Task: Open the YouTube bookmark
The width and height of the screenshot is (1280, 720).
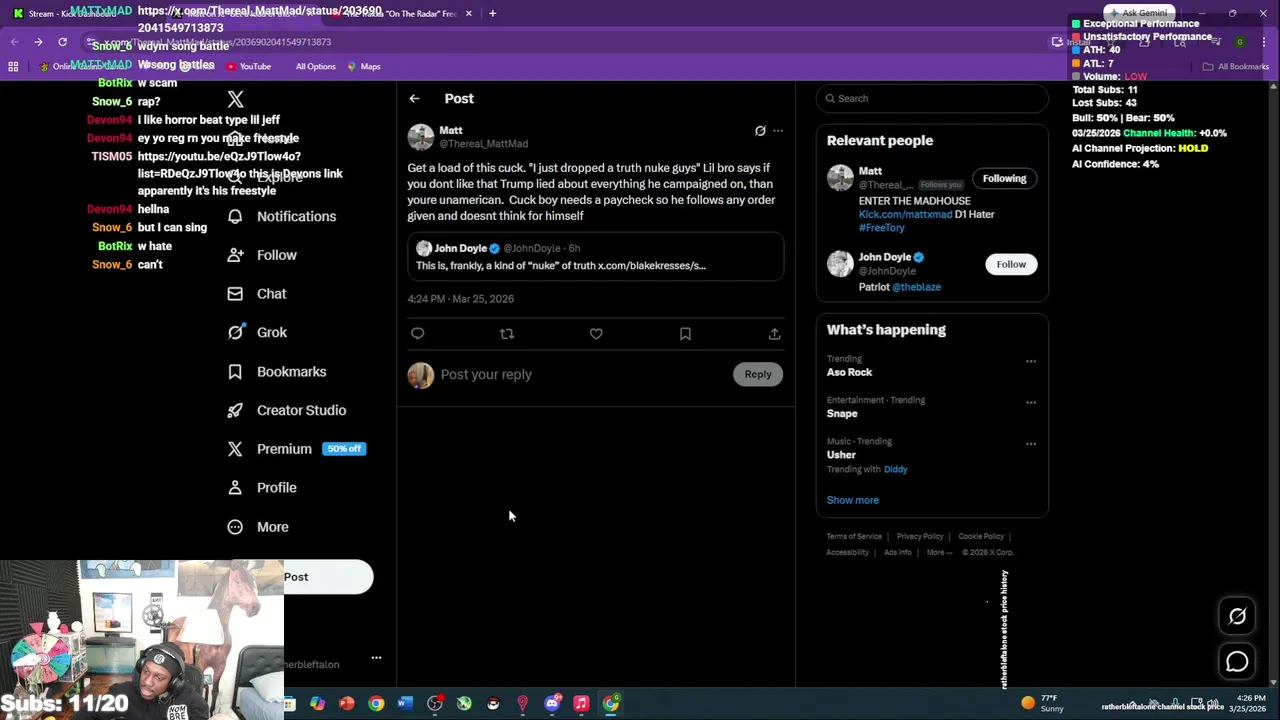Action: 249,67
